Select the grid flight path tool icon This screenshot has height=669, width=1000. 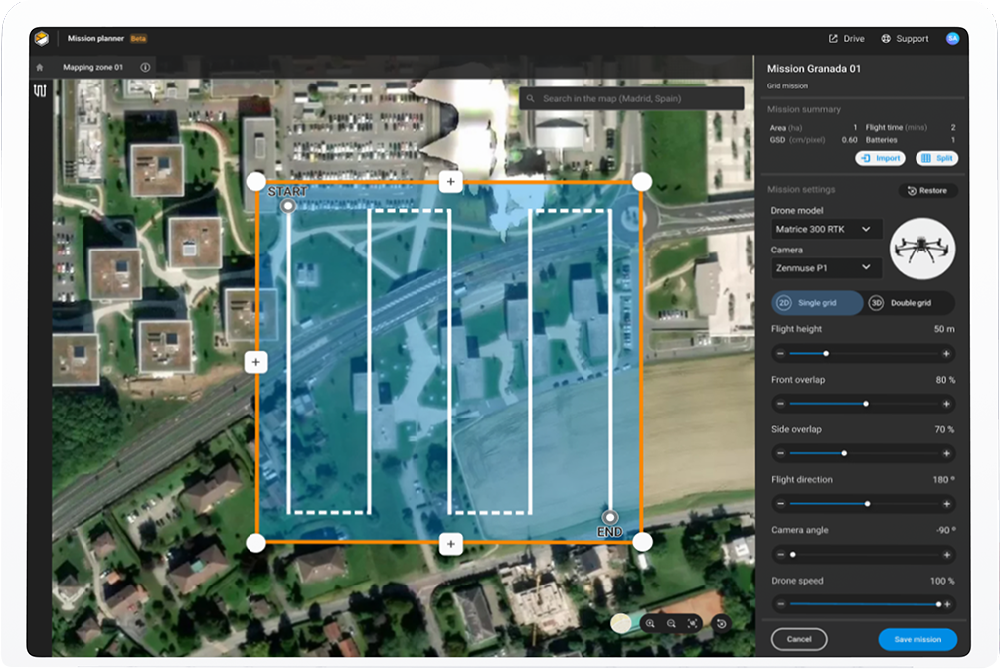coord(40,91)
